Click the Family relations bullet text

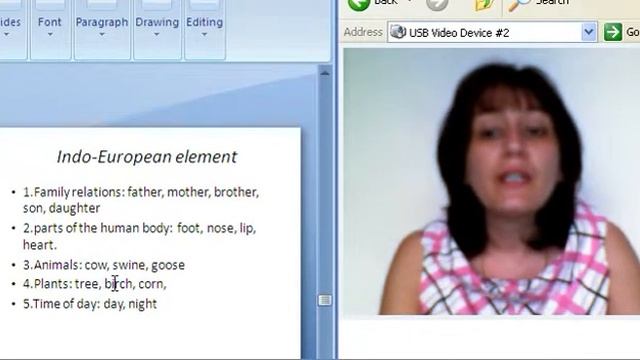(x=141, y=200)
